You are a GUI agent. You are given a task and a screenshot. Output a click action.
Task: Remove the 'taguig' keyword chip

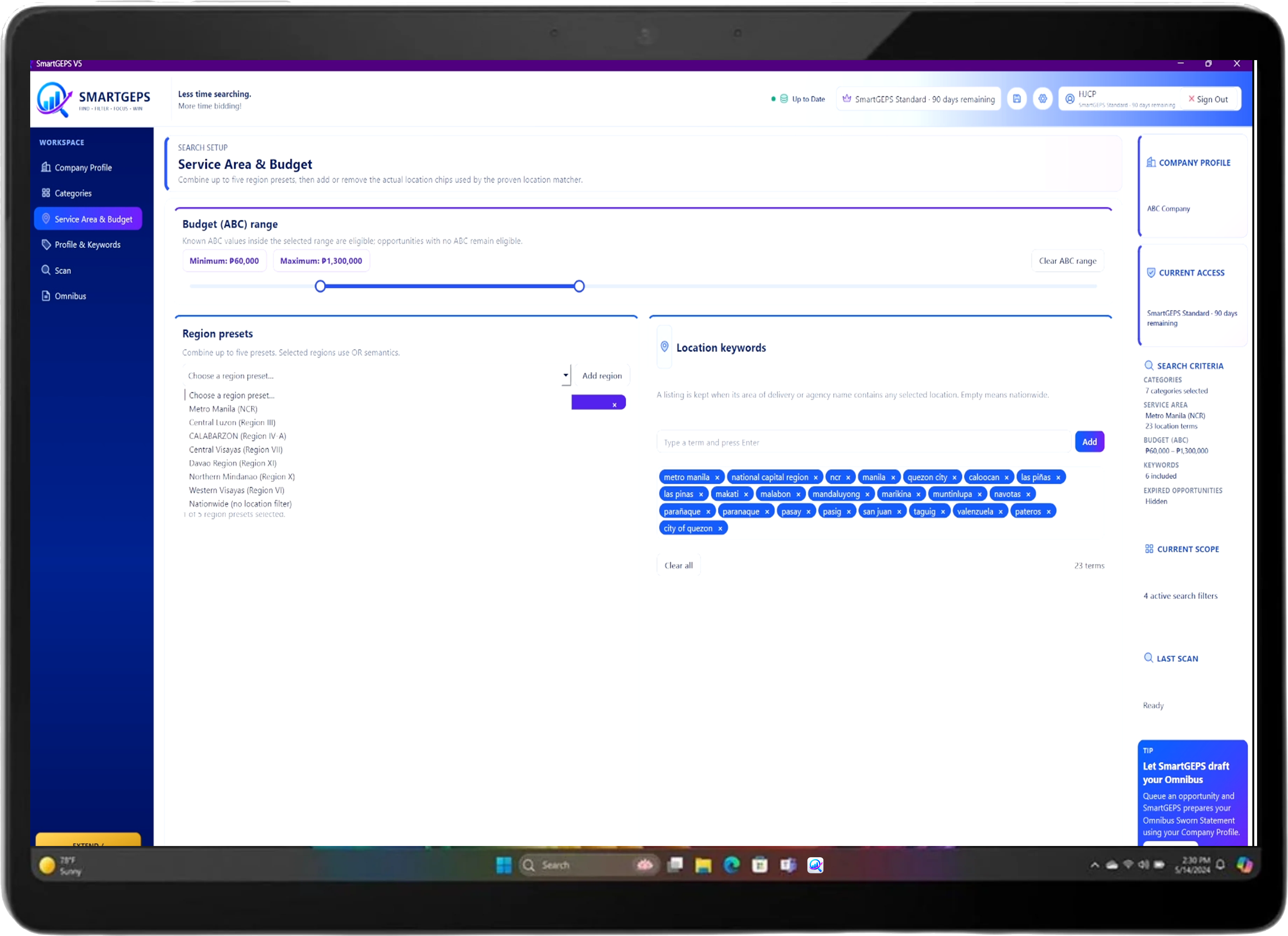(943, 512)
